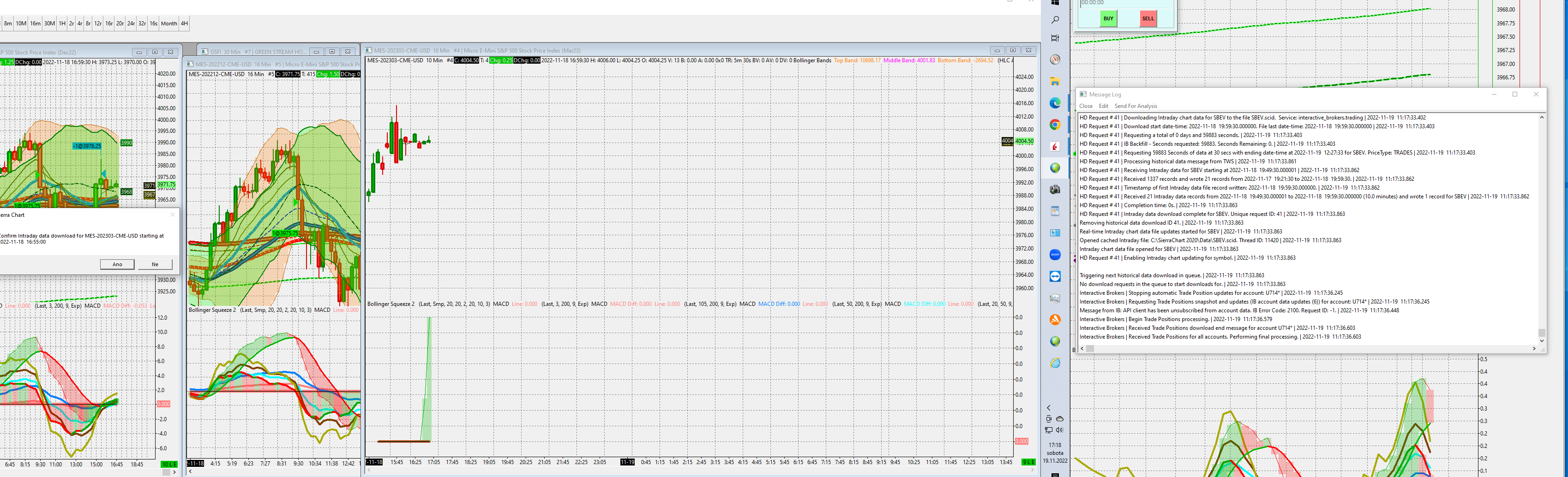Minimize the Message Log window
The height and width of the screenshot is (477, 1568).
(1494, 94)
